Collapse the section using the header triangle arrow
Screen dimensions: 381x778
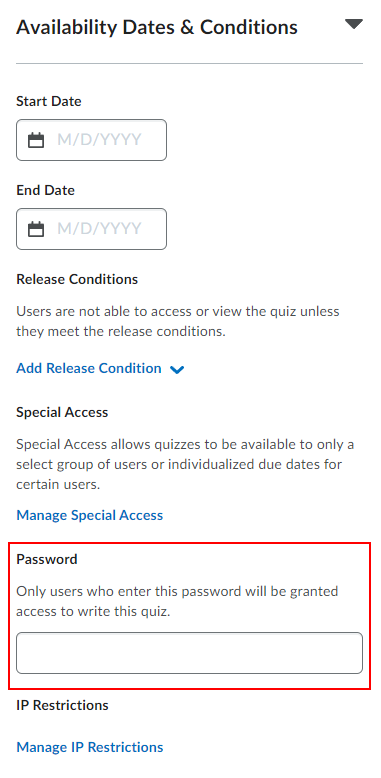[354, 24]
